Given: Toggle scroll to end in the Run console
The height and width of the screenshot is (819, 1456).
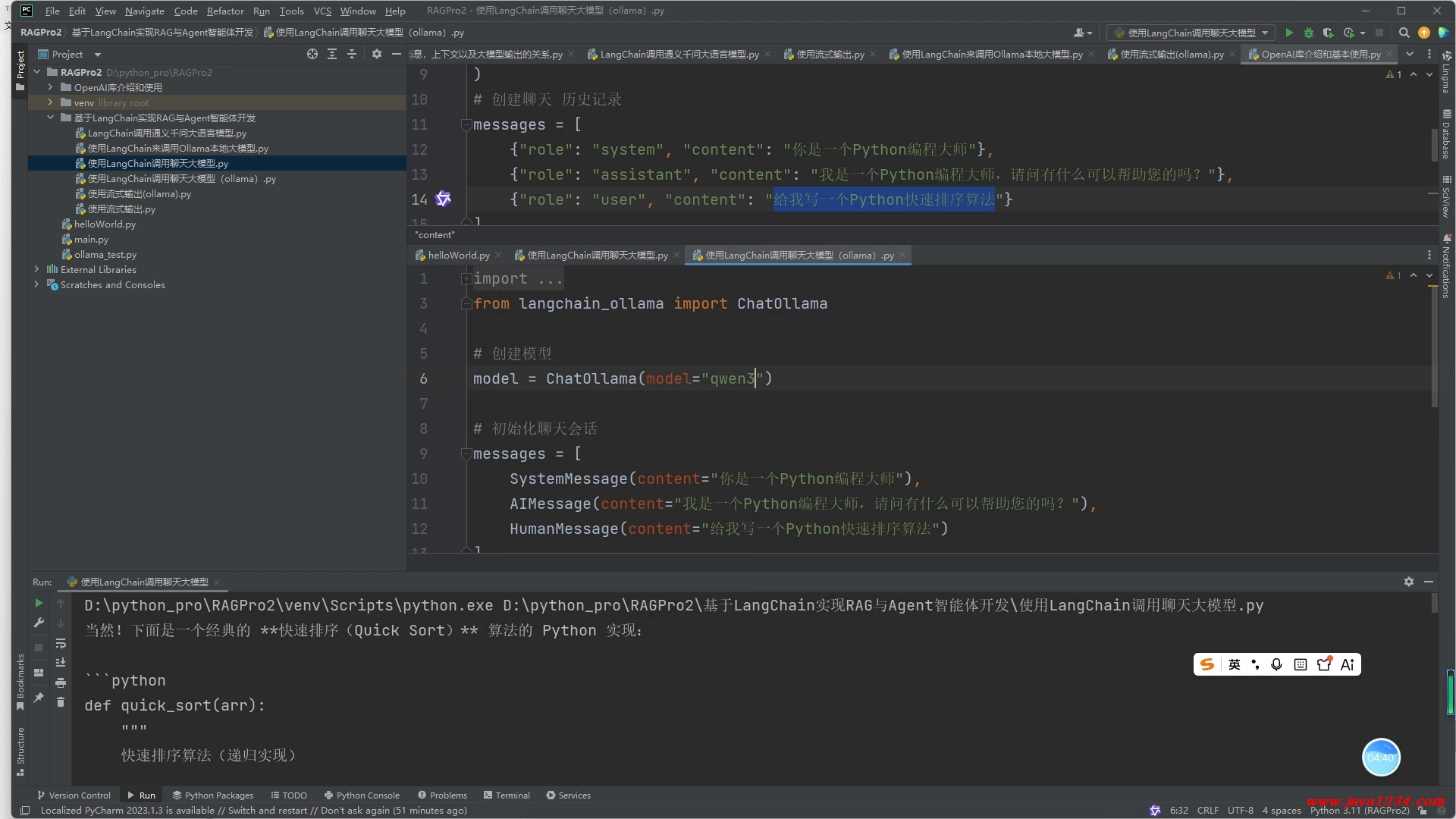Looking at the screenshot, I should pos(61,662).
